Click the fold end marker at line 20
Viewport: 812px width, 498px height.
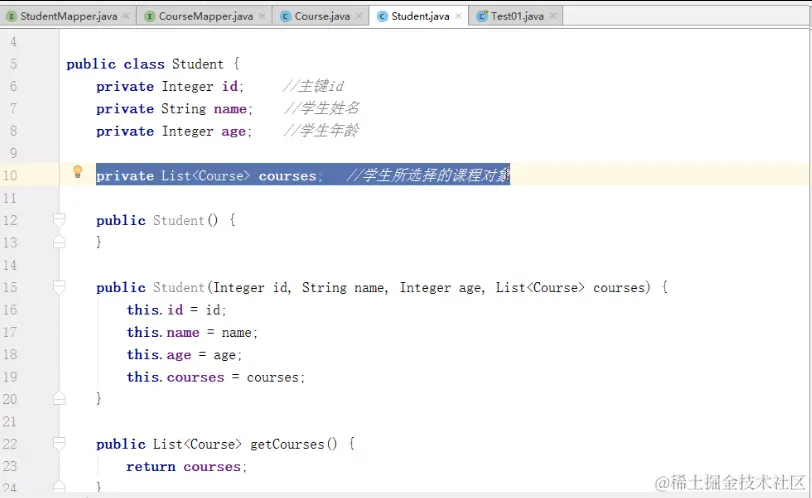click(59, 398)
